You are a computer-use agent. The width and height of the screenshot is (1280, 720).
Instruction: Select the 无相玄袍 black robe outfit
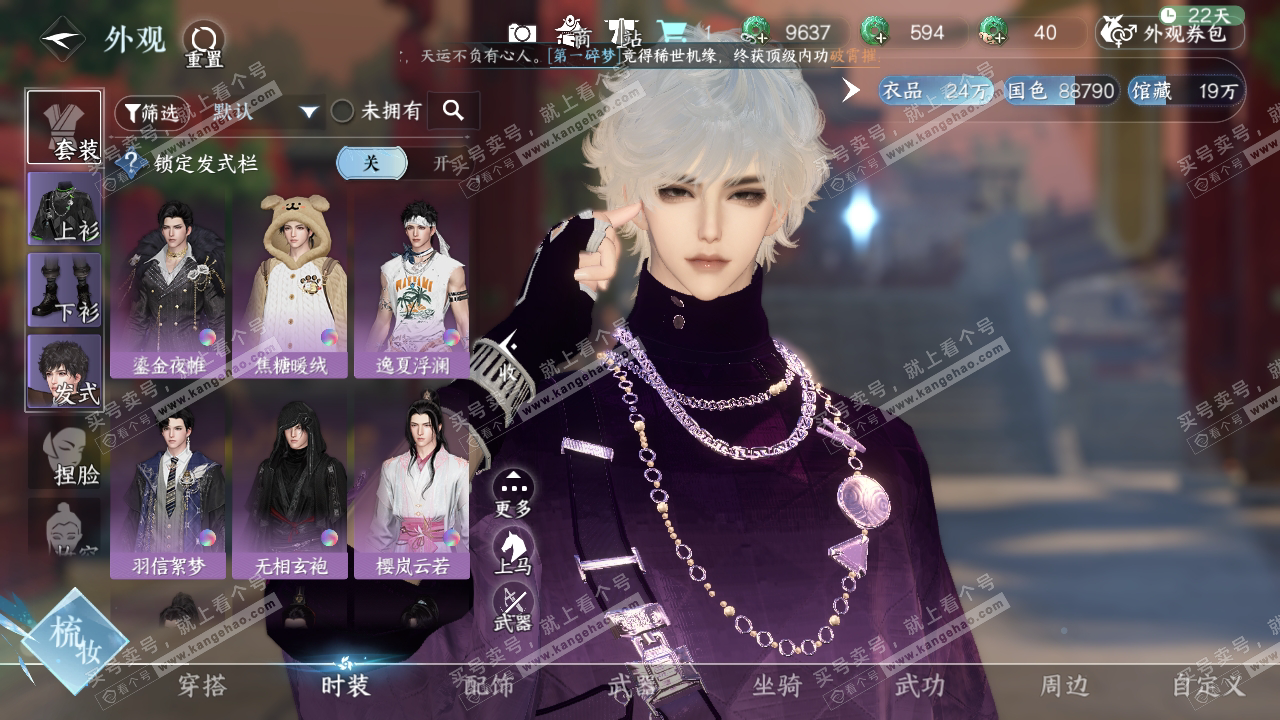pyautogui.click(x=290, y=487)
